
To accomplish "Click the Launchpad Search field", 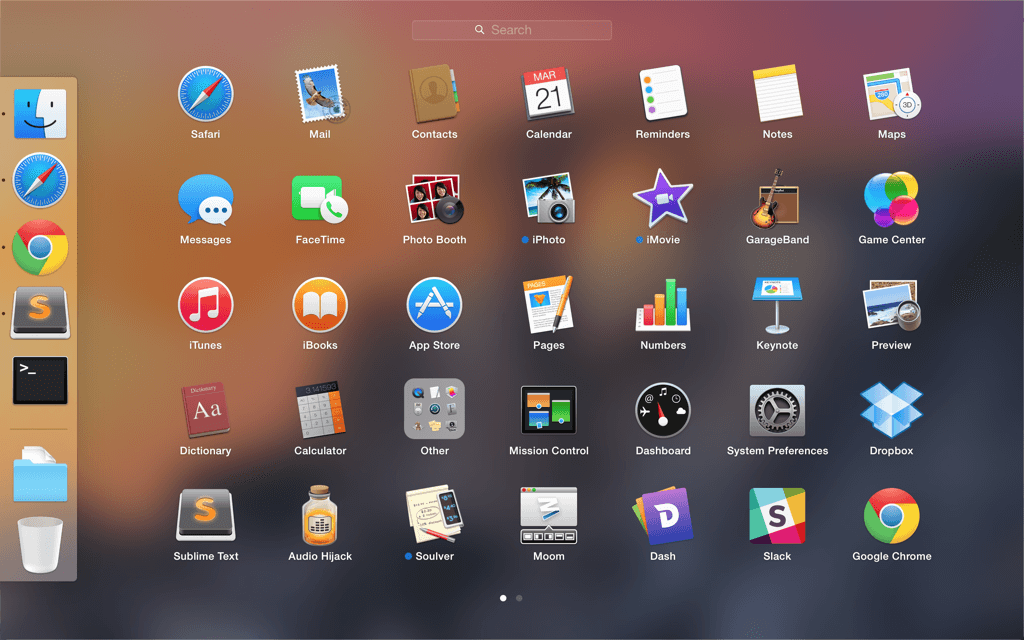I will click(512, 30).
